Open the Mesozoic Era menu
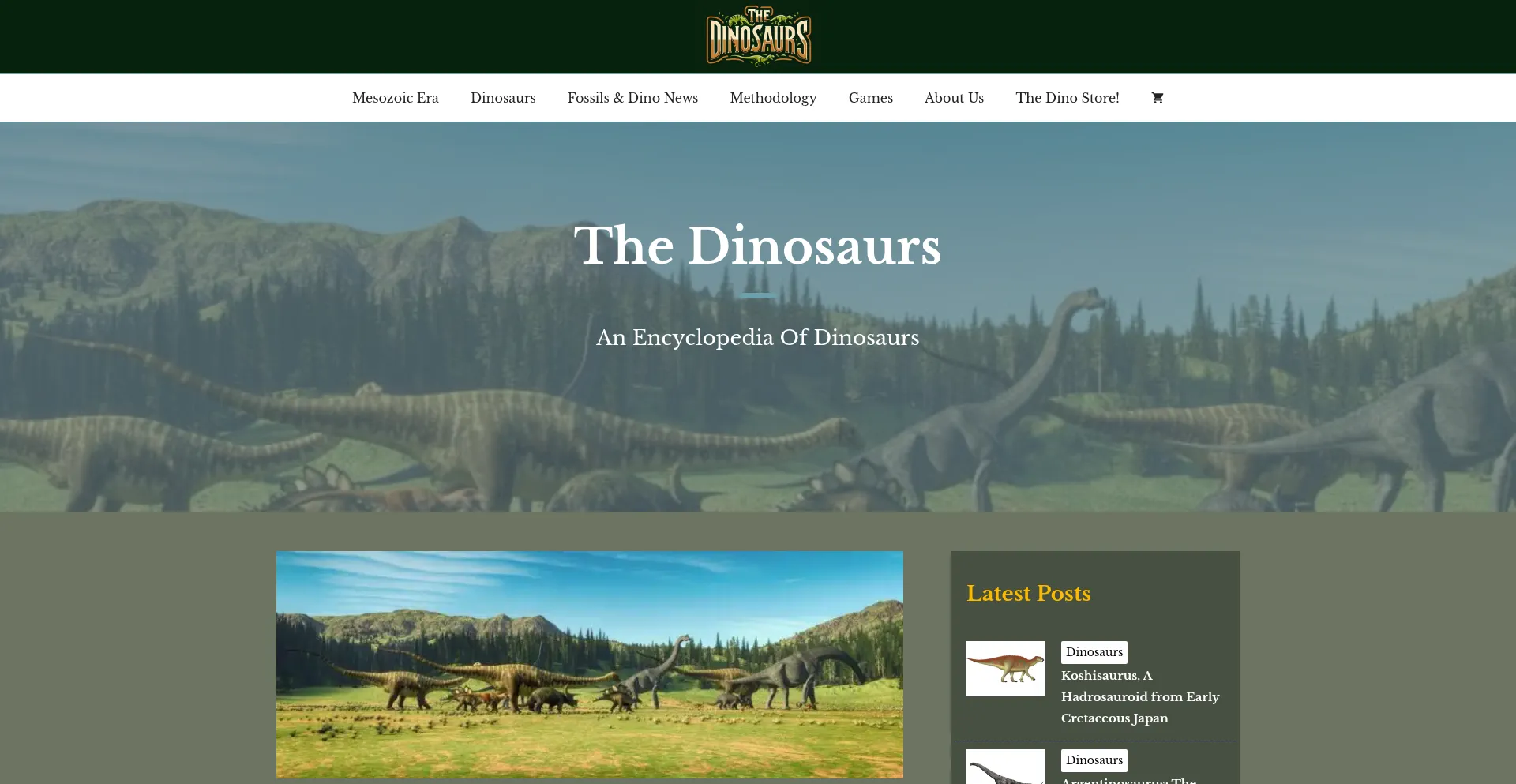The width and height of the screenshot is (1516, 784). tap(396, 98)
